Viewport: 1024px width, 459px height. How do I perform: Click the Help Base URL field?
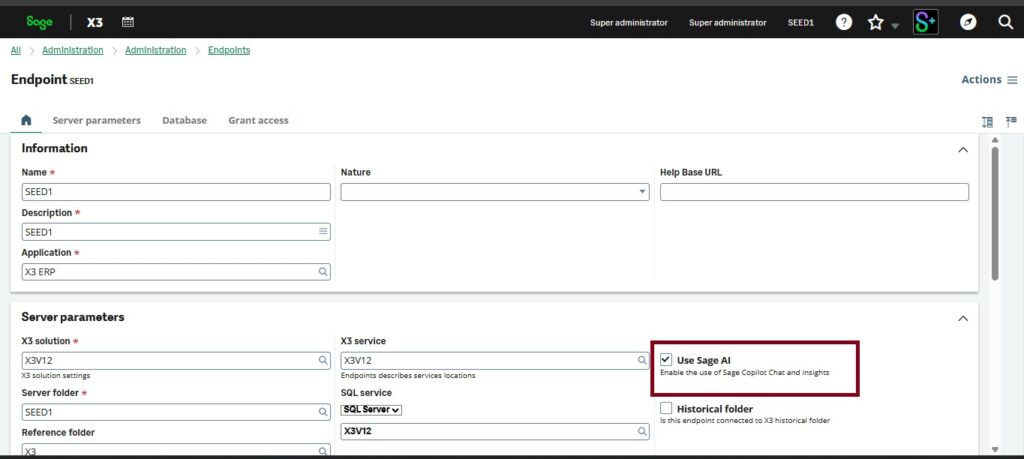[x=814, y=192]
